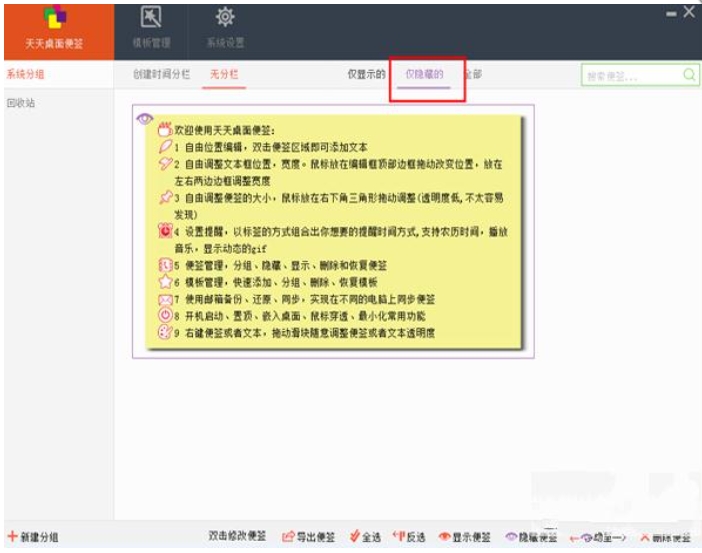Open 模板管理 template manager
Screen dimensions: 702x553
pos(151,27)
